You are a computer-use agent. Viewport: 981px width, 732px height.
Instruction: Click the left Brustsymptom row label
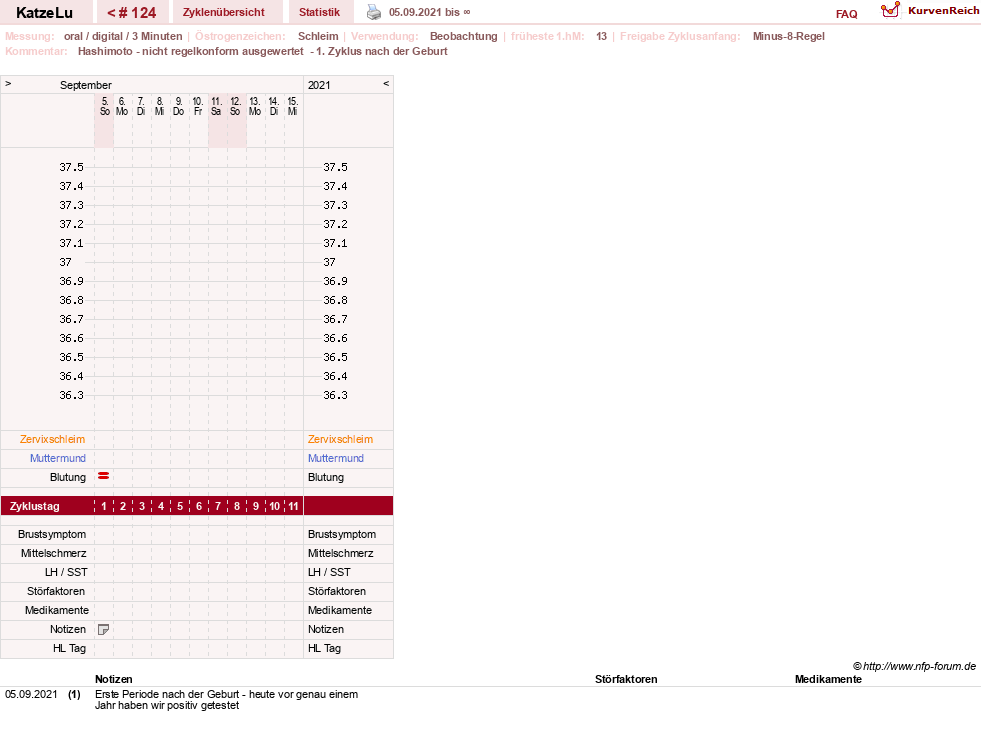coord(52,534)
